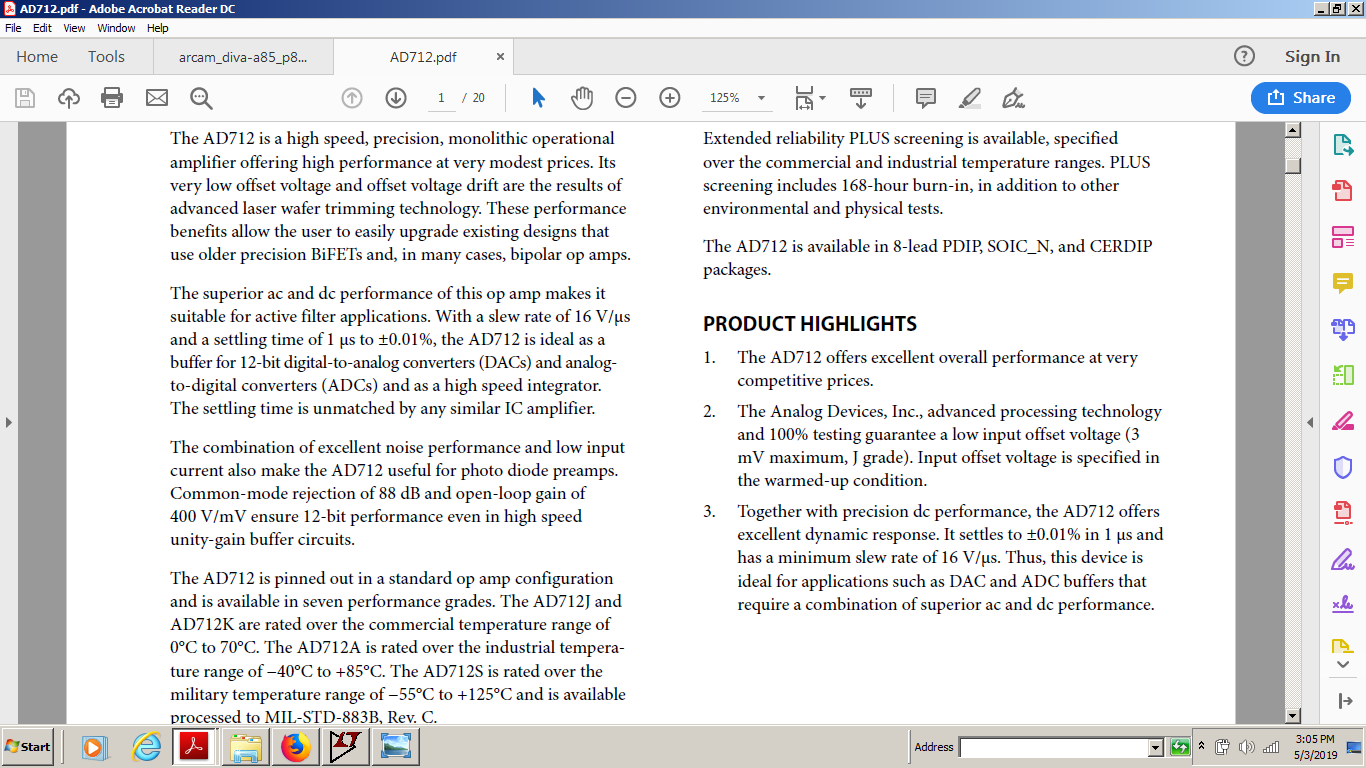Open Redact tool in sidebar
This screenshot has height=768, width=1366.
1343,421
